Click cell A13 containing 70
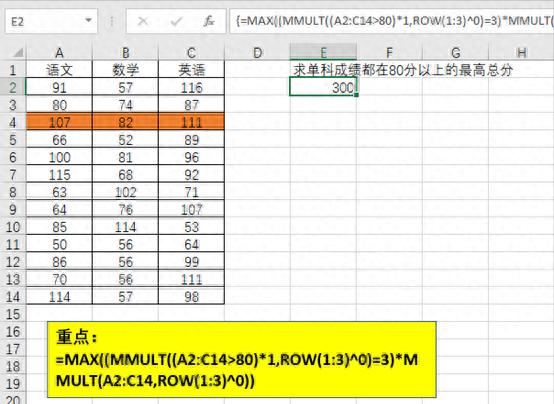Viewport: 554px width, 404px height. [x=59, y=279]
